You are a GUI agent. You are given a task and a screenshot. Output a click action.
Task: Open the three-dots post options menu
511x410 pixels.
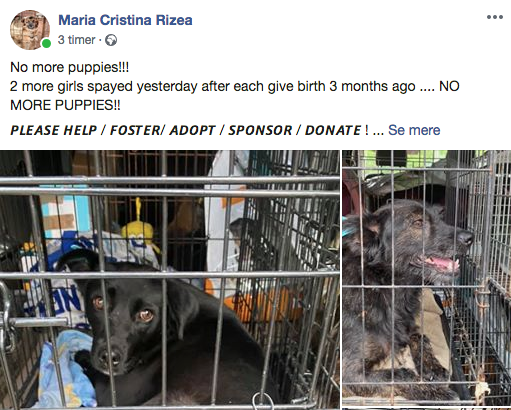click(x=495, y=17)
